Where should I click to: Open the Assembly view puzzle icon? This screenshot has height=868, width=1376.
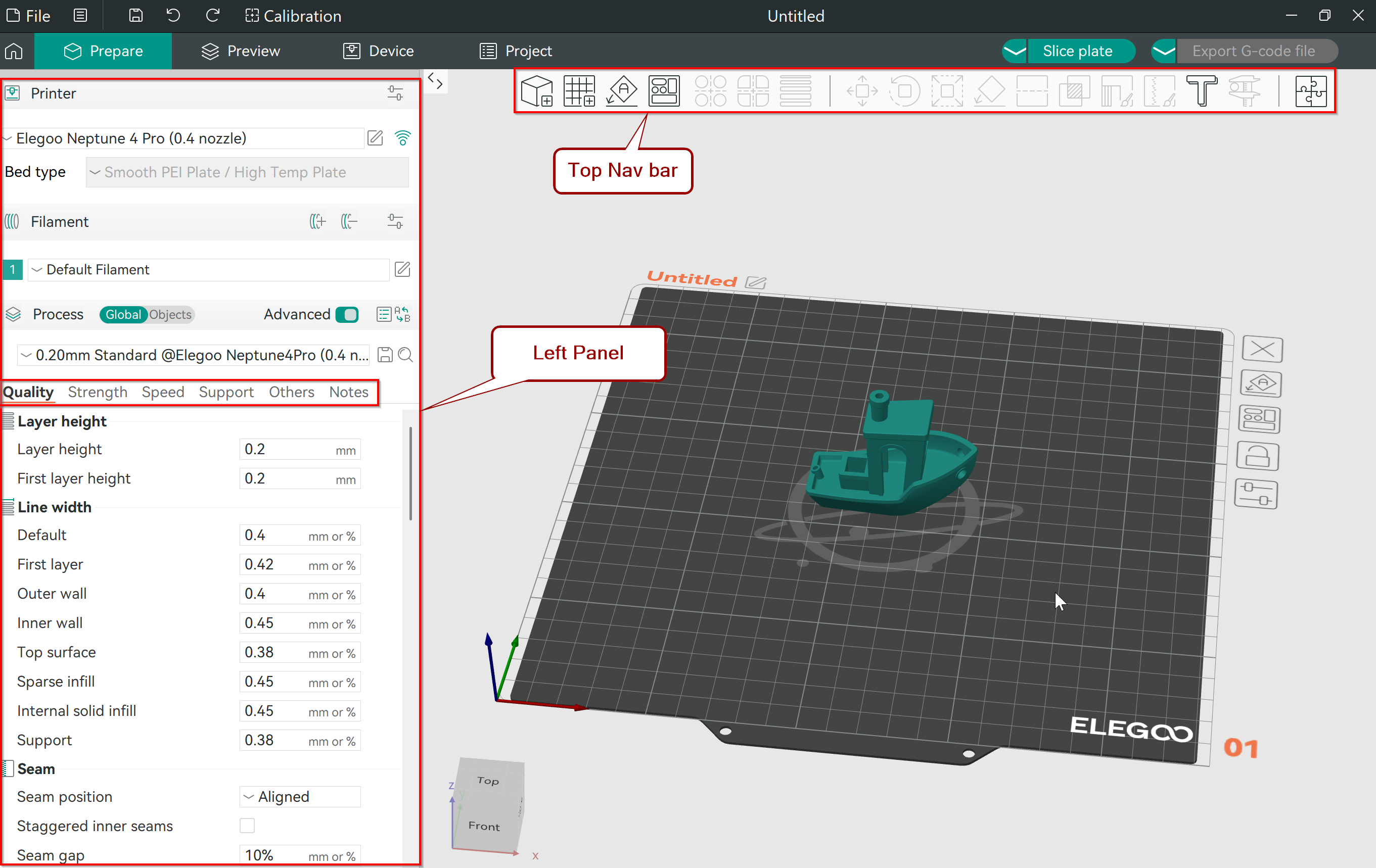1310,91
